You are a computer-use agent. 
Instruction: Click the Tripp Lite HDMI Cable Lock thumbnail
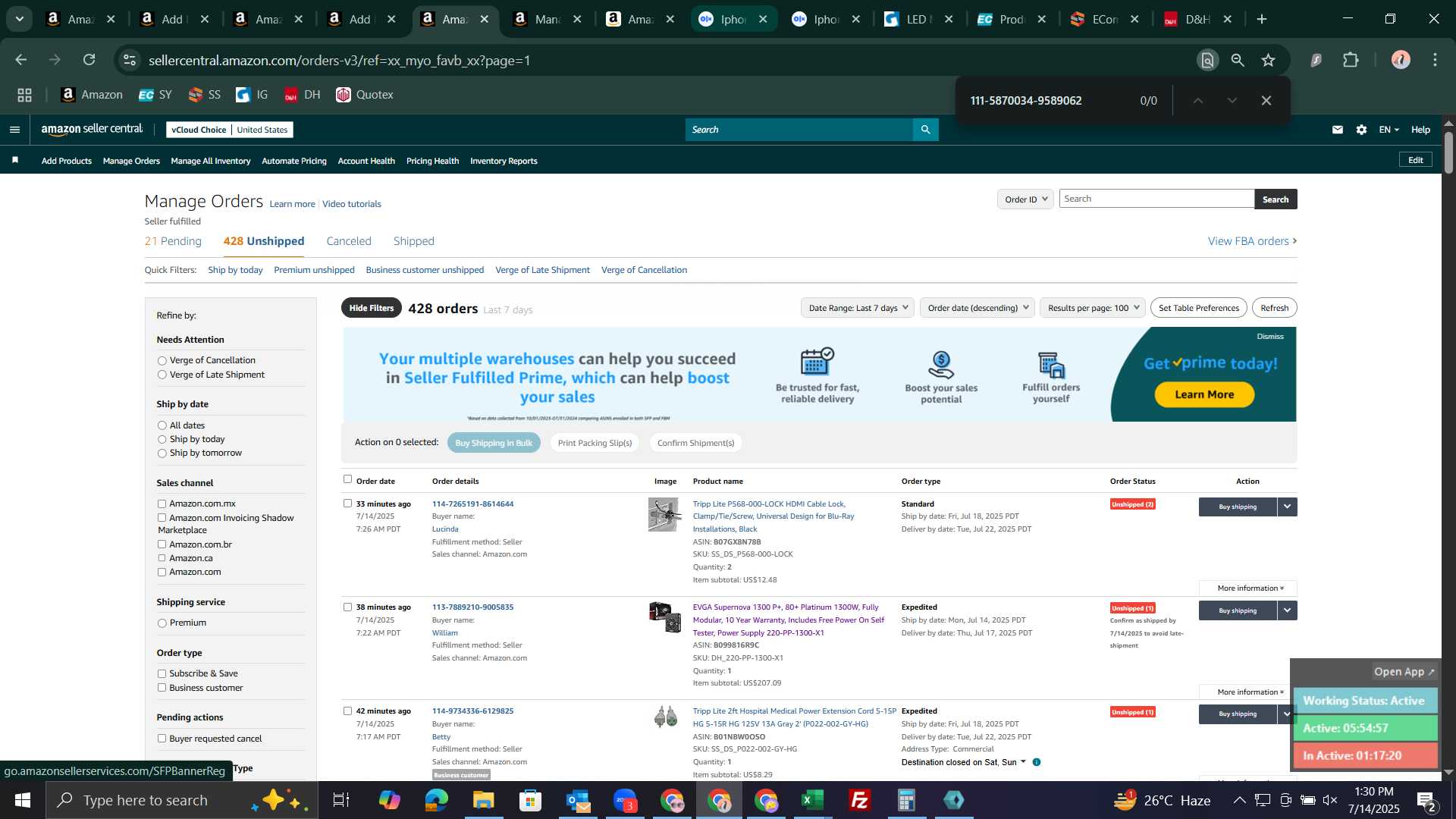coord(664,515)
